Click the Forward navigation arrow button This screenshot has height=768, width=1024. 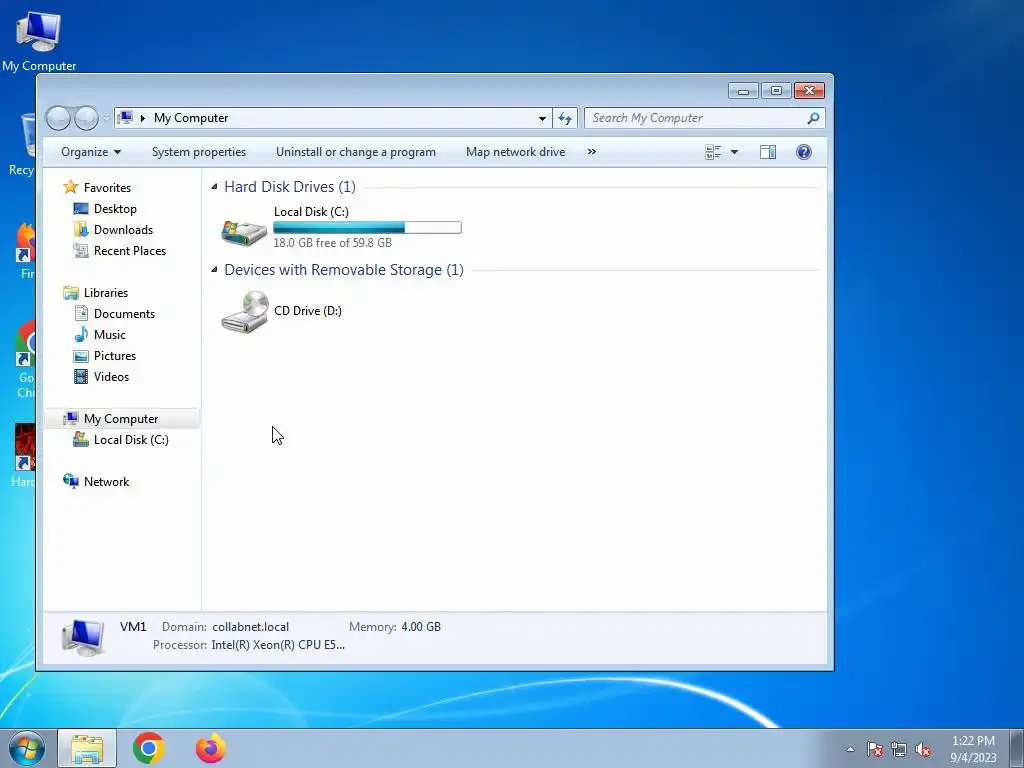(x=86, y=118)
